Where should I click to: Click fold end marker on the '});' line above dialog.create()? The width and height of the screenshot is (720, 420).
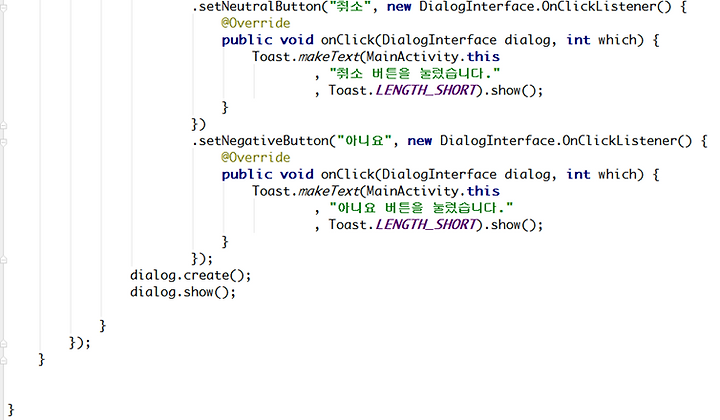click(x=4, y=260)
